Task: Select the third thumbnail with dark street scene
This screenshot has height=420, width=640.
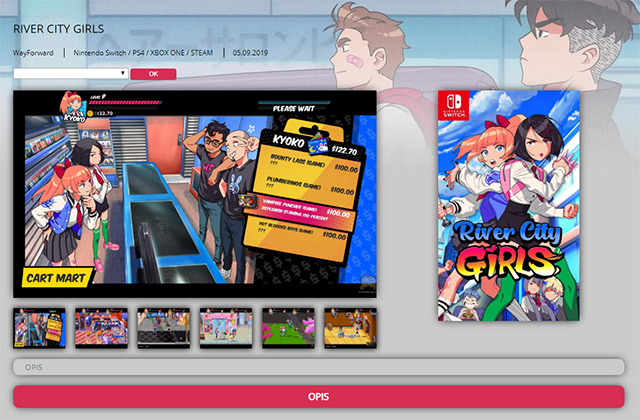Action: 164,328
